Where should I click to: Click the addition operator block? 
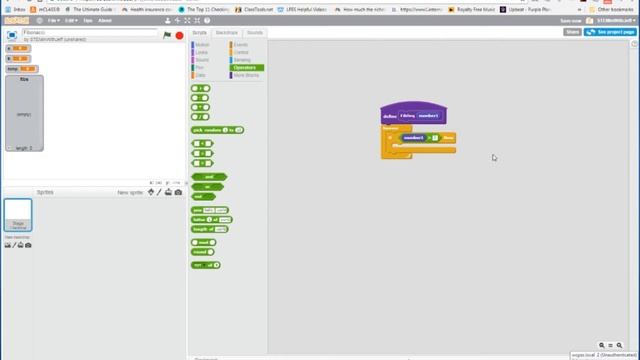coord(200,89)
